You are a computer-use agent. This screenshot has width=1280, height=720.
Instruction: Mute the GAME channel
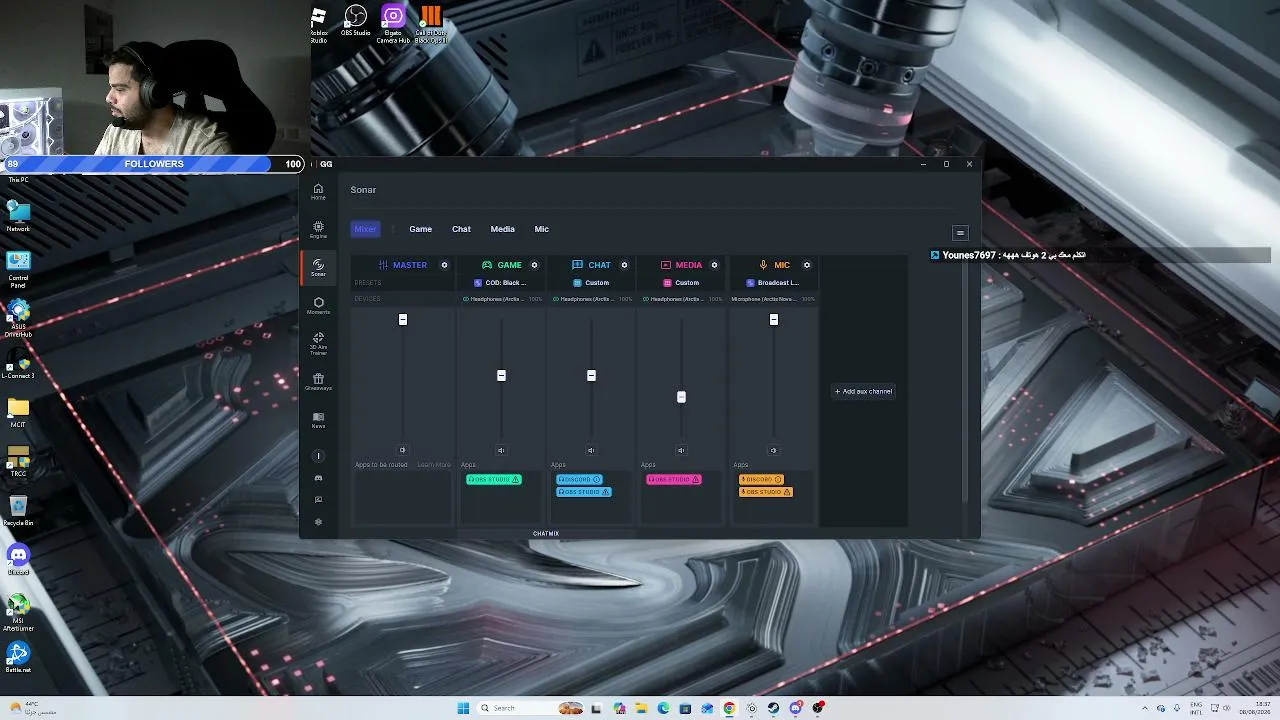(x=501, y=450)
